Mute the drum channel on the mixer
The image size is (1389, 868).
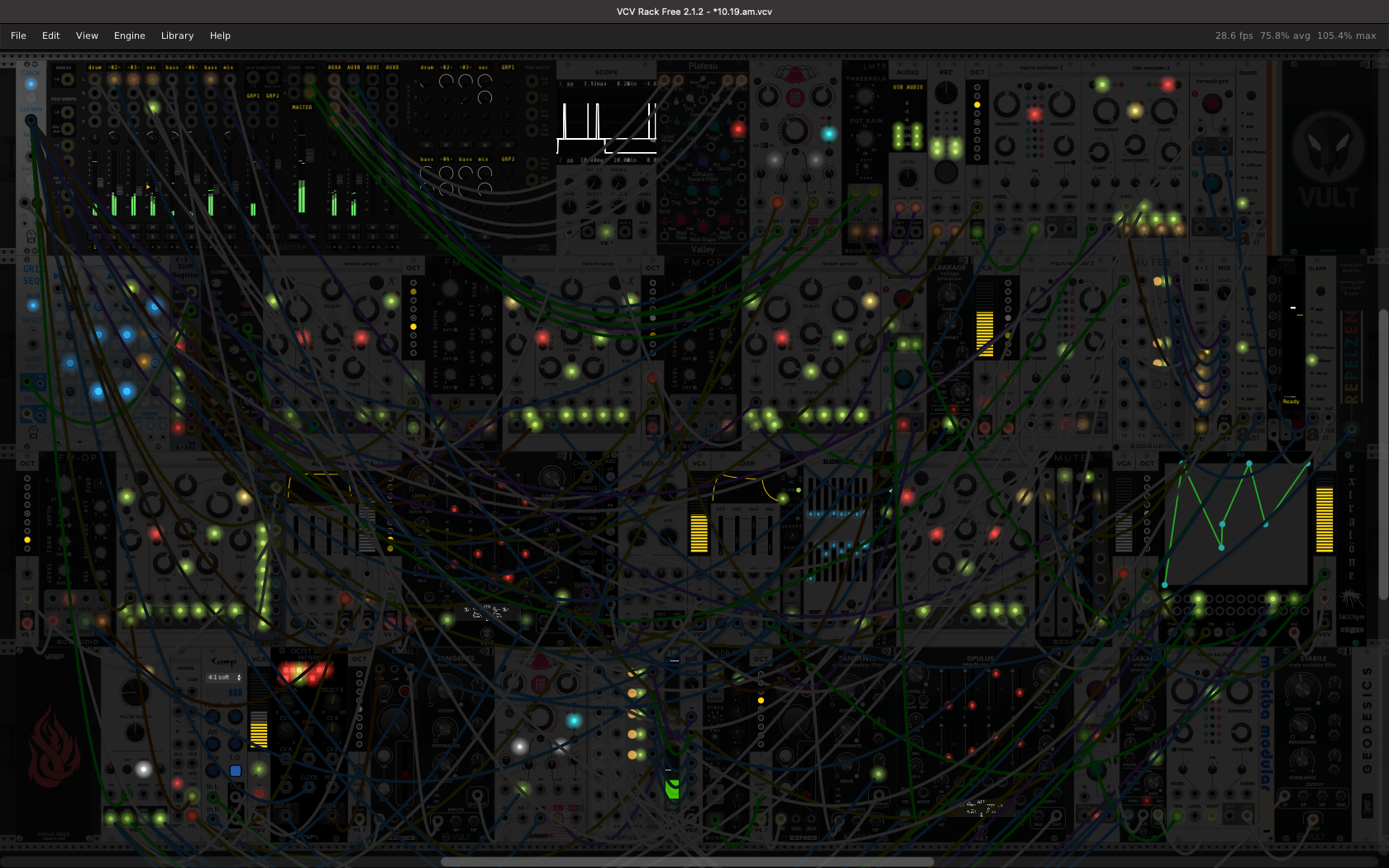point(94,227)
